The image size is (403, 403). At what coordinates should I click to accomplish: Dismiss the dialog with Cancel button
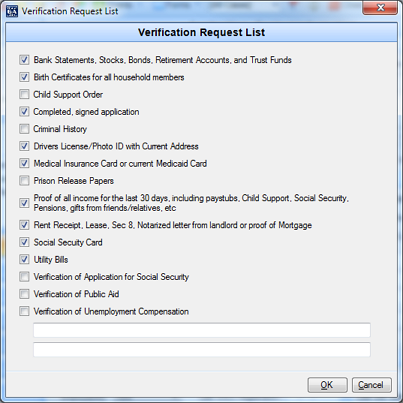pos(372,385)
